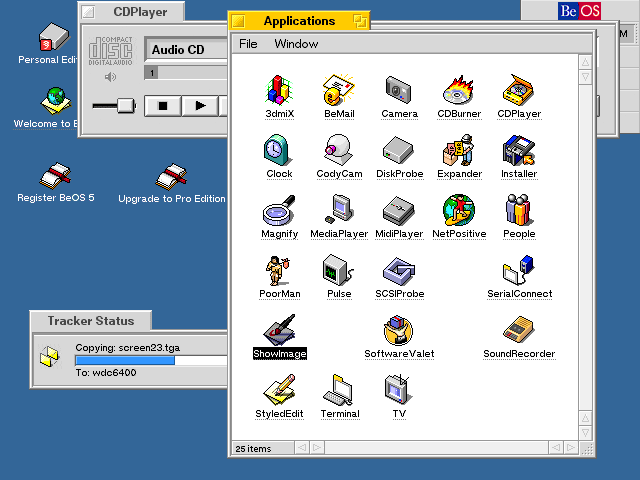Open the SoftwareValet icon
Screen dimensions: 640x480
398,330
